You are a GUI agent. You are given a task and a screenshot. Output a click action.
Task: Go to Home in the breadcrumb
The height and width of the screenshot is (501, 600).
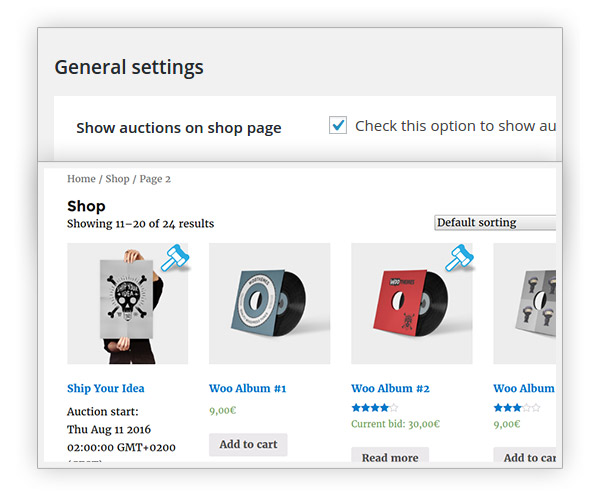click(81, 179)
